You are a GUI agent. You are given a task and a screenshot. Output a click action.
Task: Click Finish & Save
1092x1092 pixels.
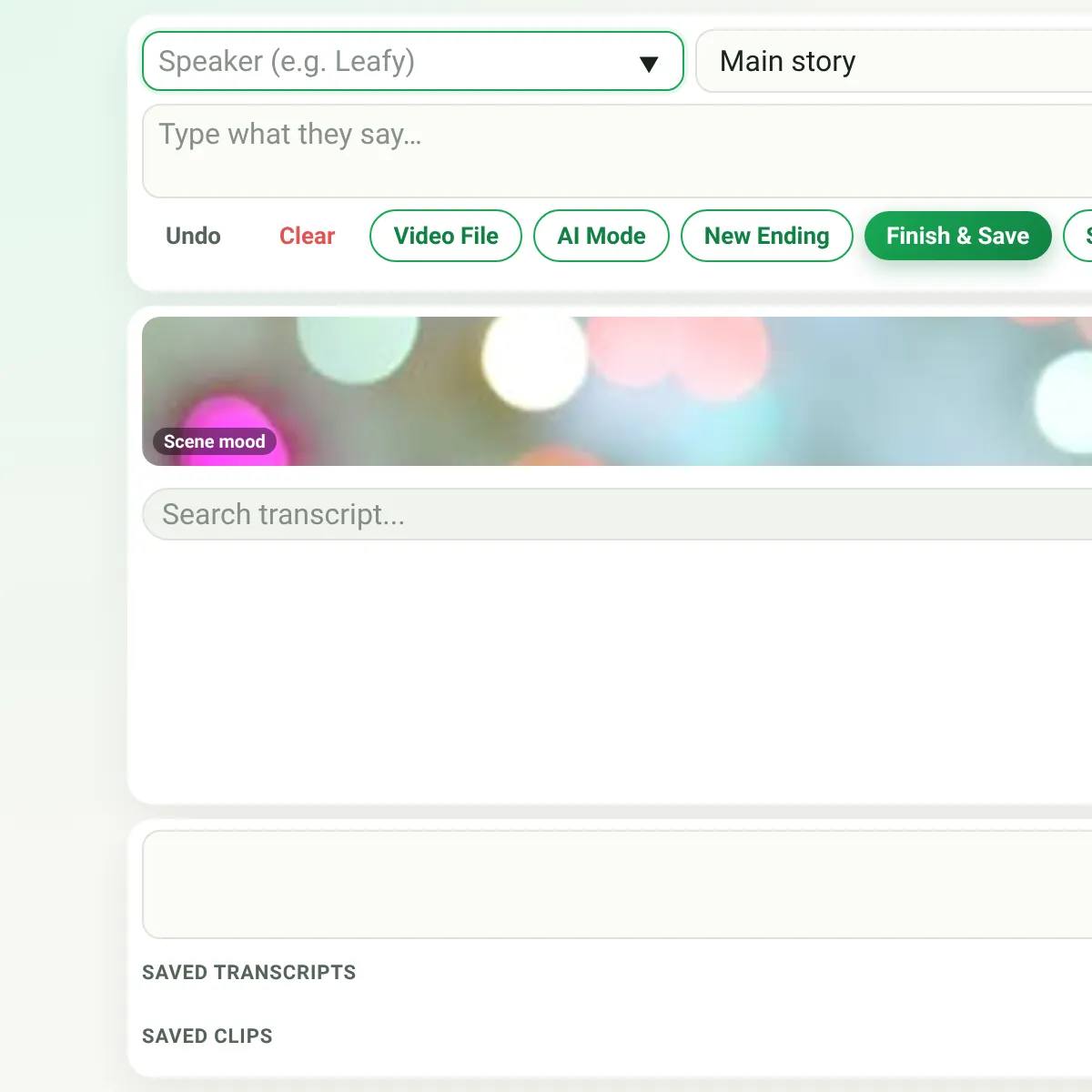[958, 236]
